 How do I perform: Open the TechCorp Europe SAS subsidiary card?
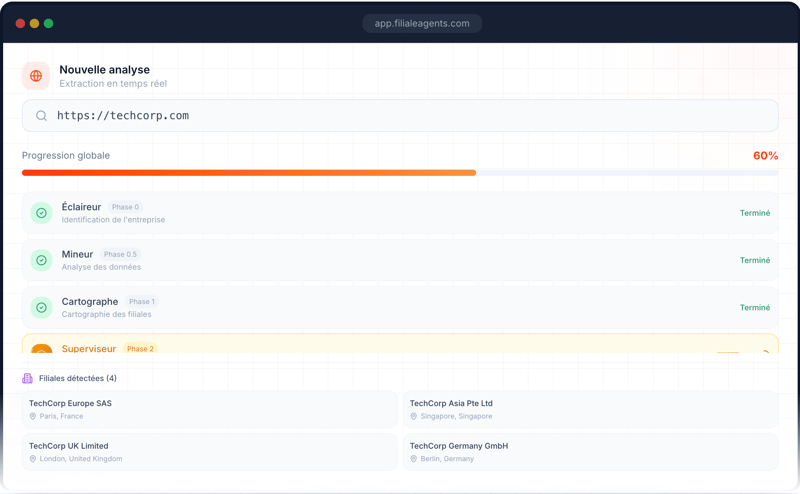click(210, 409)
